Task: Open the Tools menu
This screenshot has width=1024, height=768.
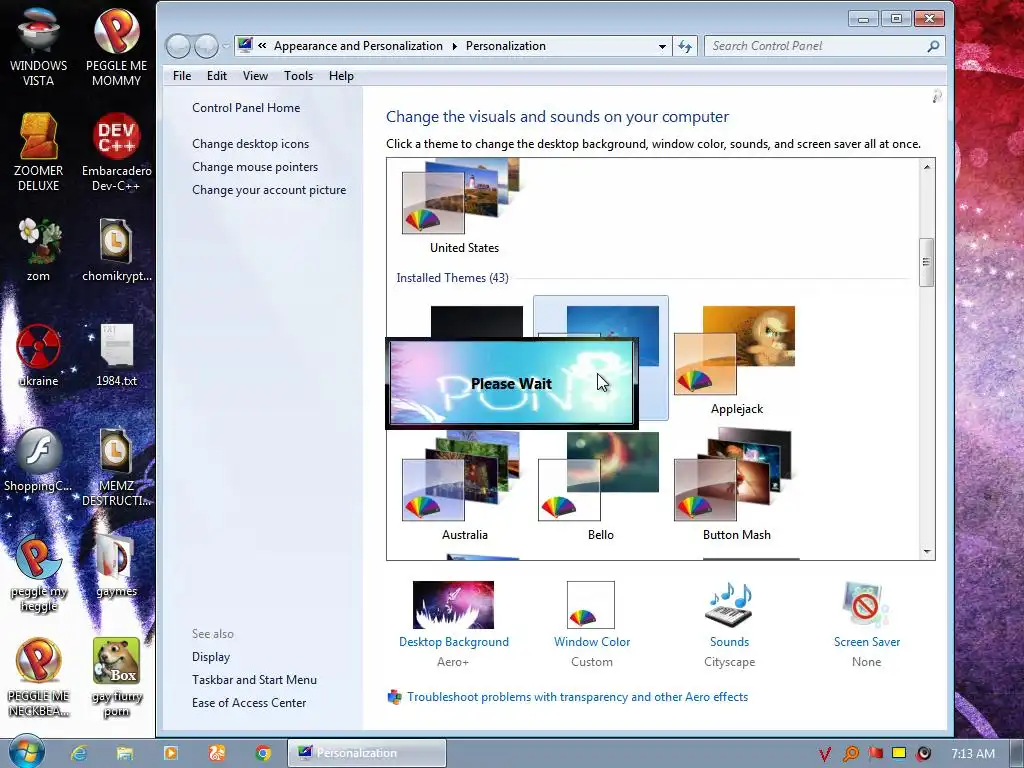Action: tap(298, 76)
